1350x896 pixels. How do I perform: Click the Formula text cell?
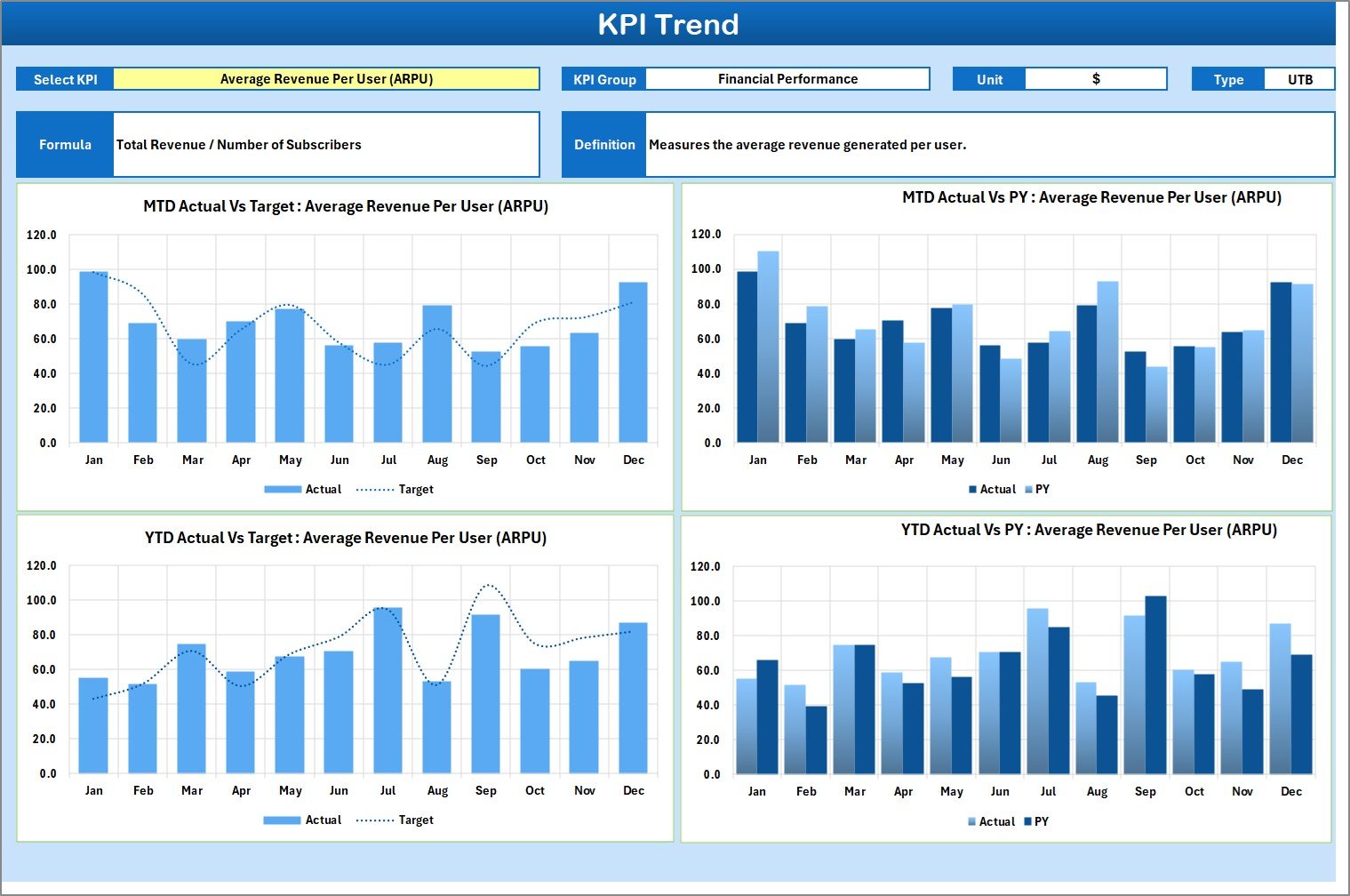[326, 145]
